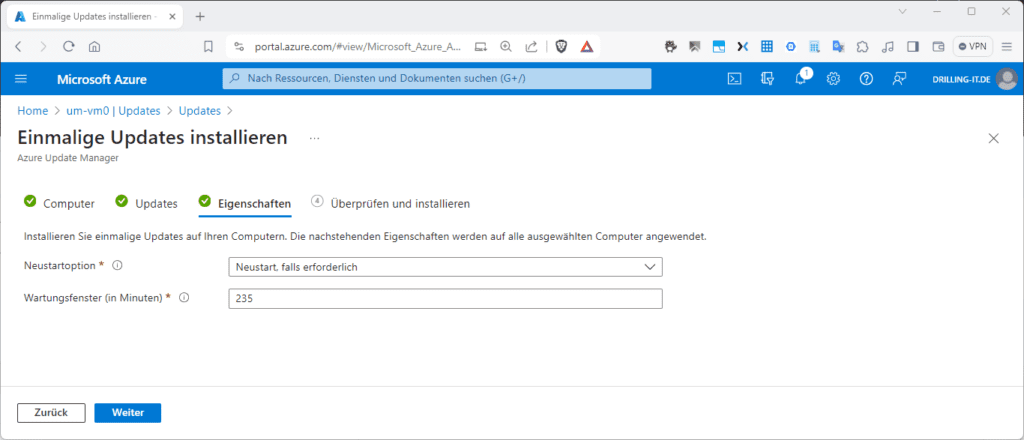
Task: Click the install app icon in address bar
Action: pos(481,46)
